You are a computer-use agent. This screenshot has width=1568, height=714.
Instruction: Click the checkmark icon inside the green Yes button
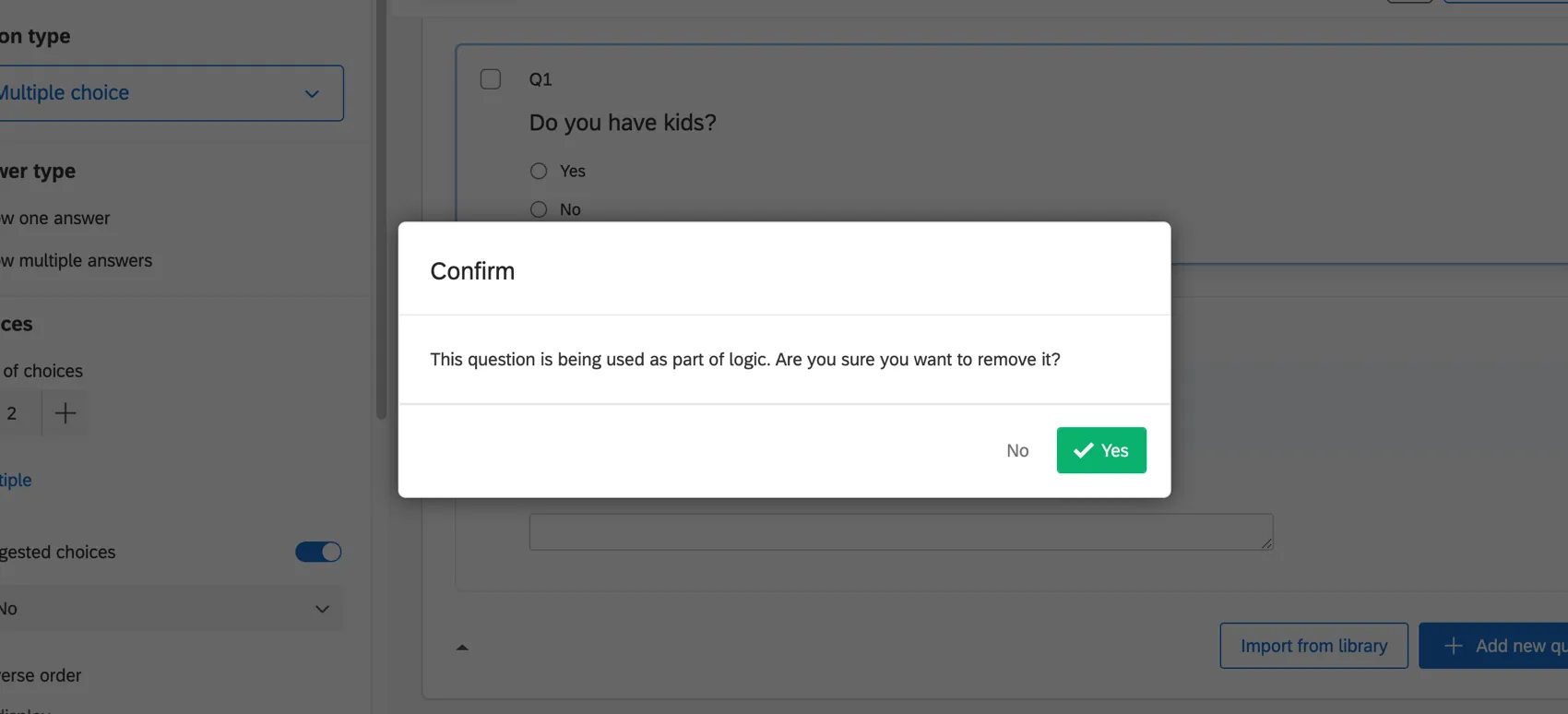point(1083,450)
